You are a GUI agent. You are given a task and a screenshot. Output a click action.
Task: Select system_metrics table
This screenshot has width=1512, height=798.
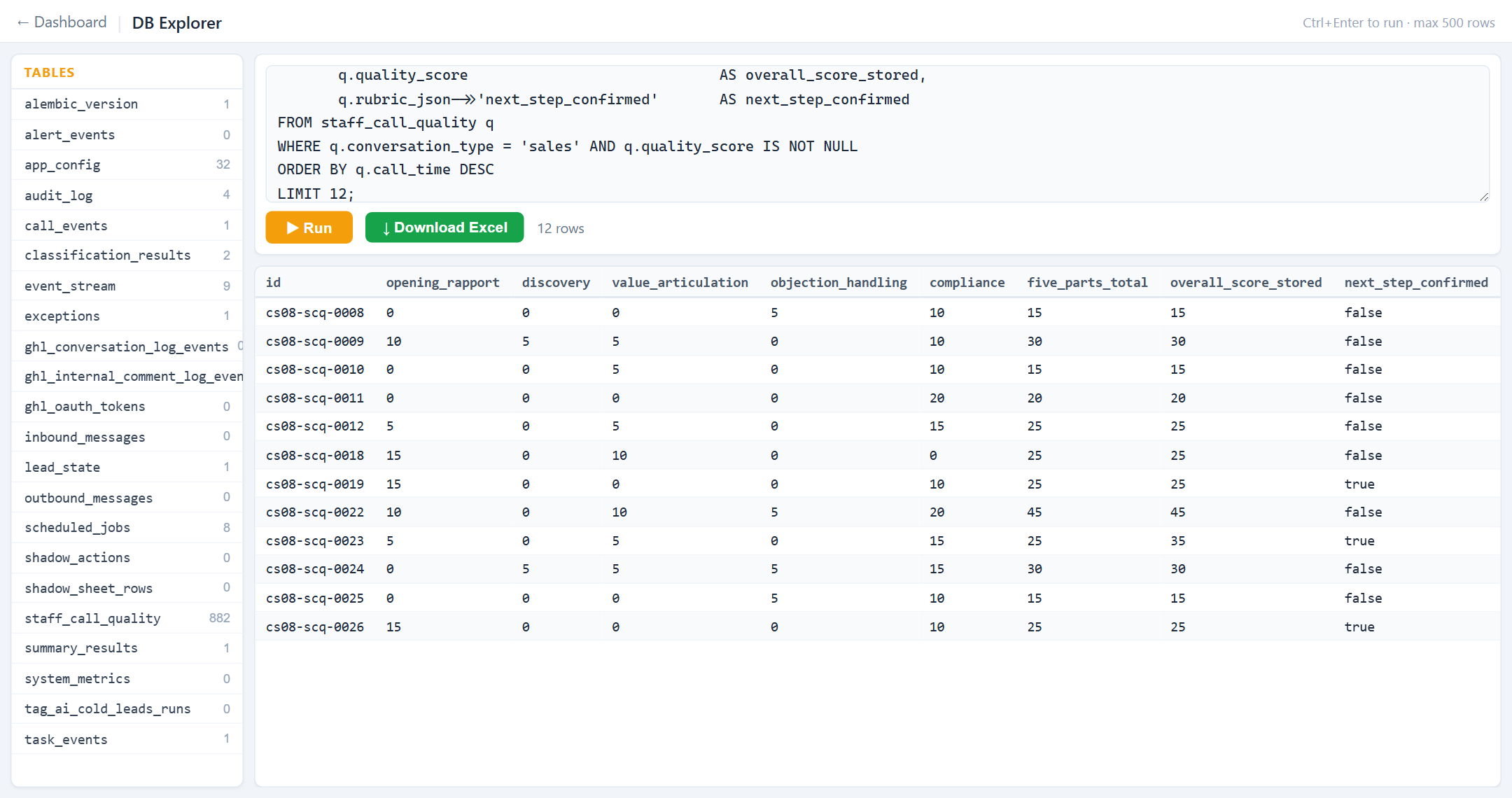[x=127, y=679]
